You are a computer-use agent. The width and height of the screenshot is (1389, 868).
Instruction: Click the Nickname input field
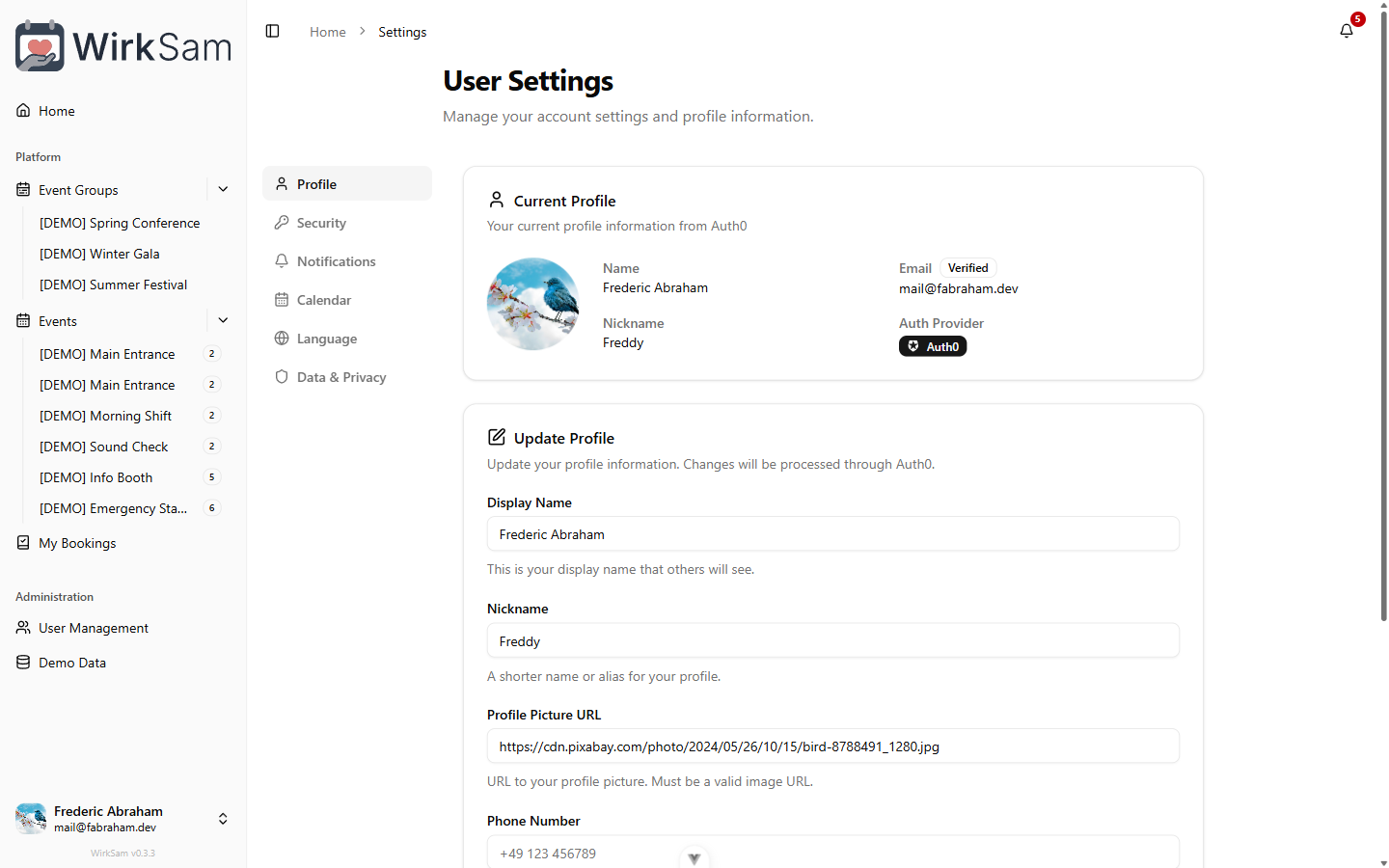[833, 641]
